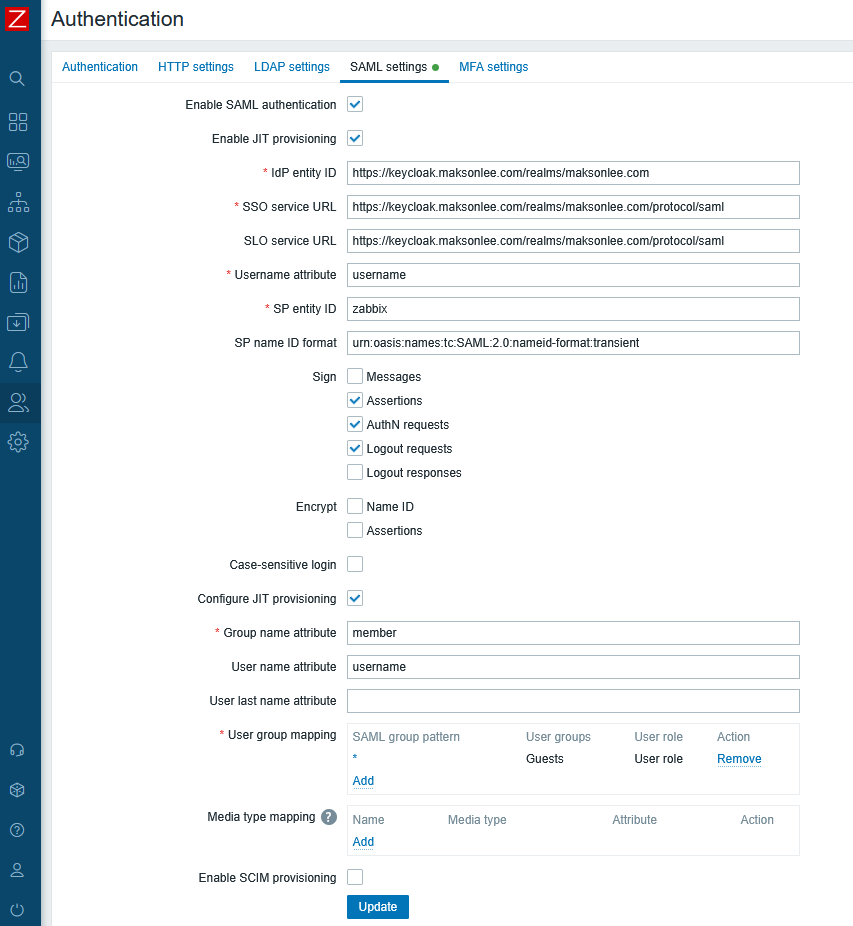Open the Monitoring sidebar icon
The width and height of the screenshot is (853, 926).
(18, 162)
